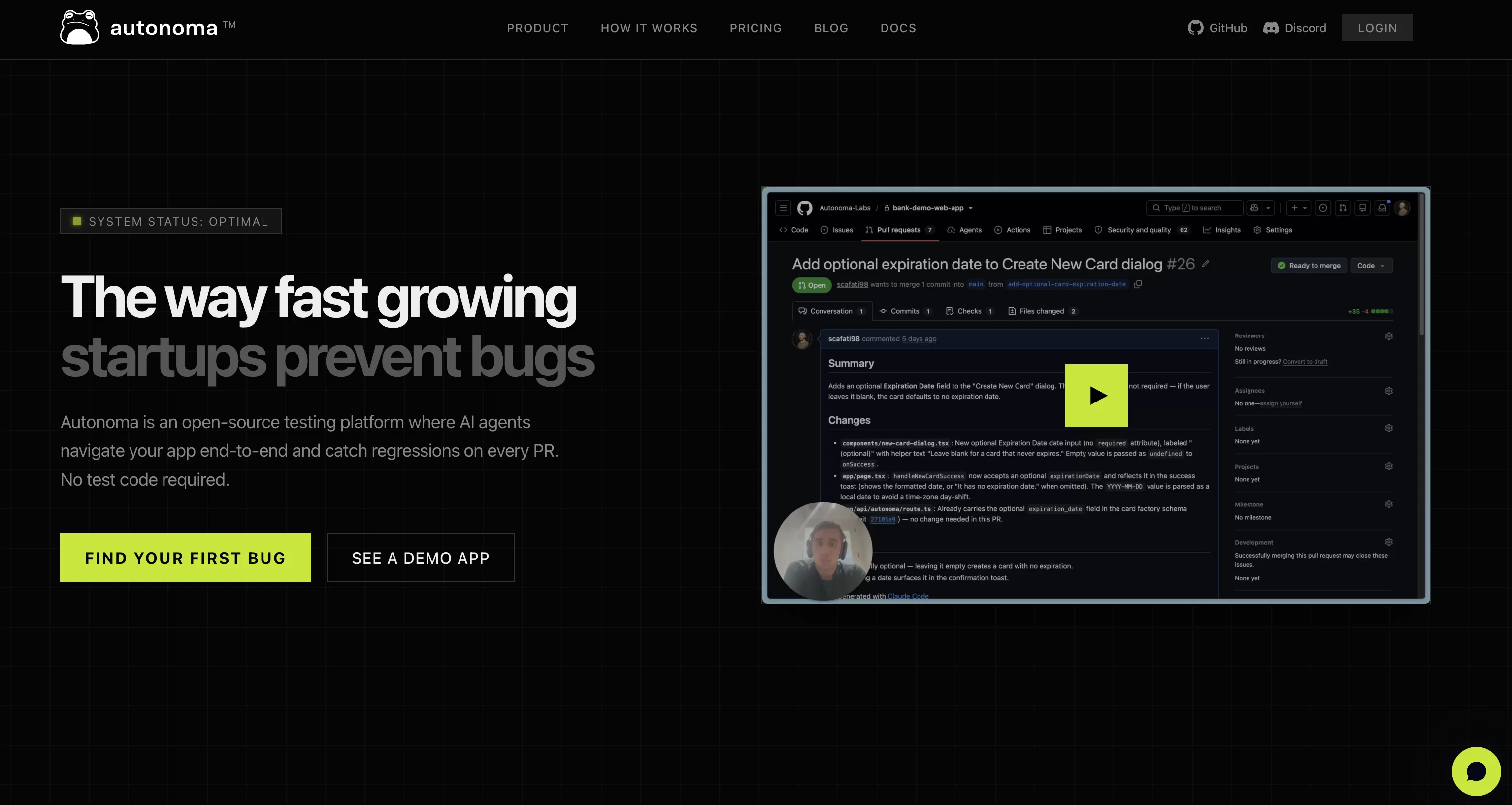Click the LOGIN button

[1377, 28]
